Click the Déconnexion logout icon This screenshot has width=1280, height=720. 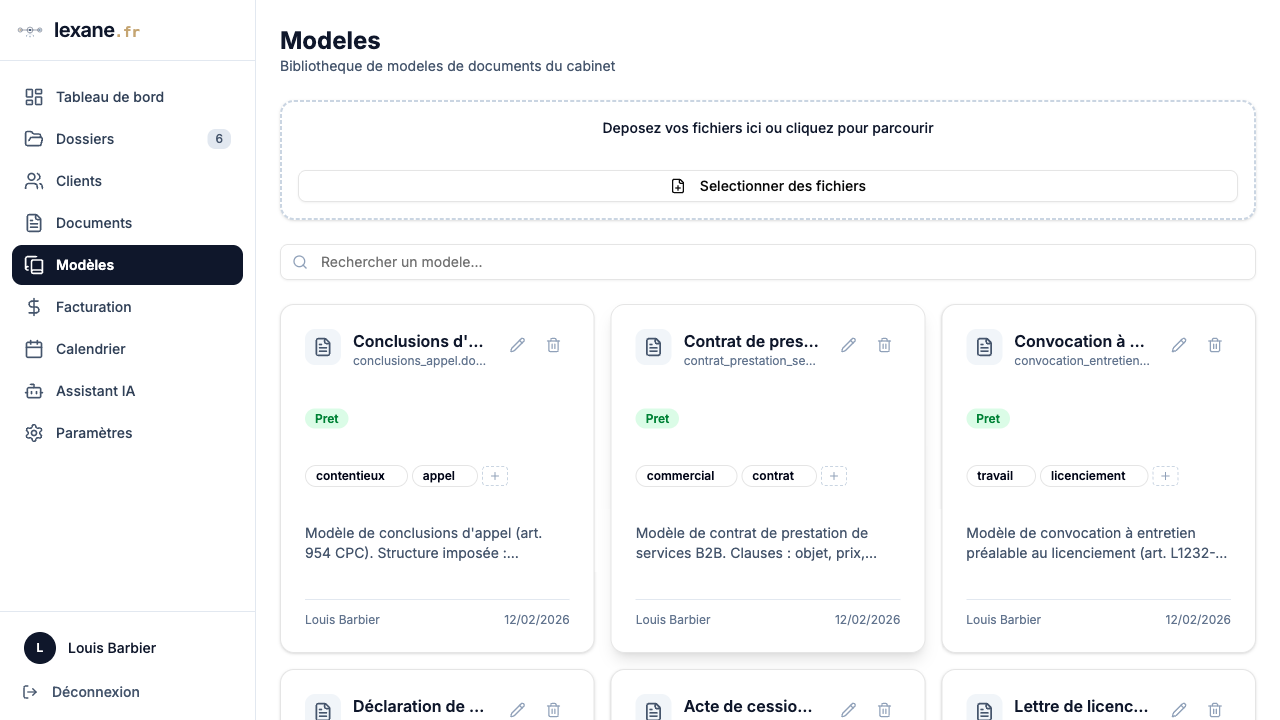tap(30, 692)
